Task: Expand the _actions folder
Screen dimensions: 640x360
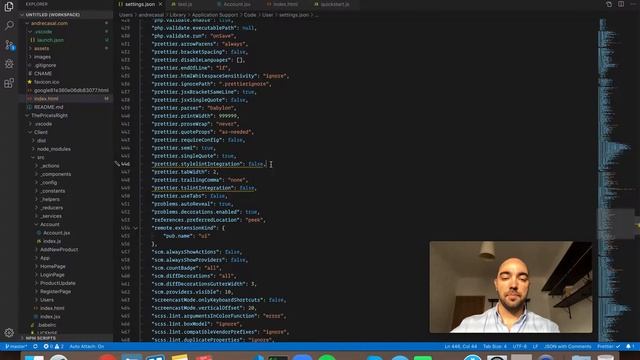Action: pos(49,166)
